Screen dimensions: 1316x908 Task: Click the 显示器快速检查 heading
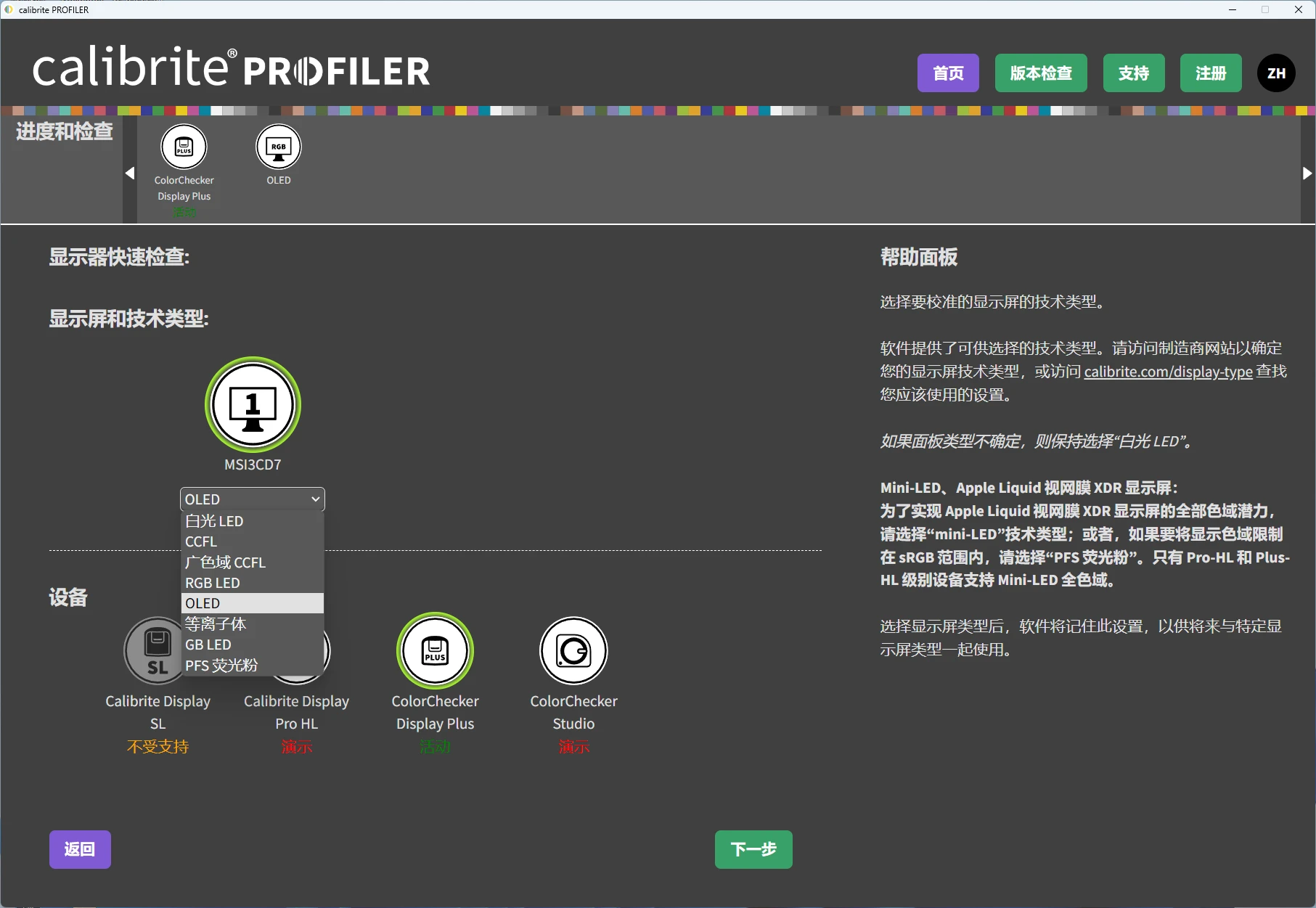click(x=119, y=257)
